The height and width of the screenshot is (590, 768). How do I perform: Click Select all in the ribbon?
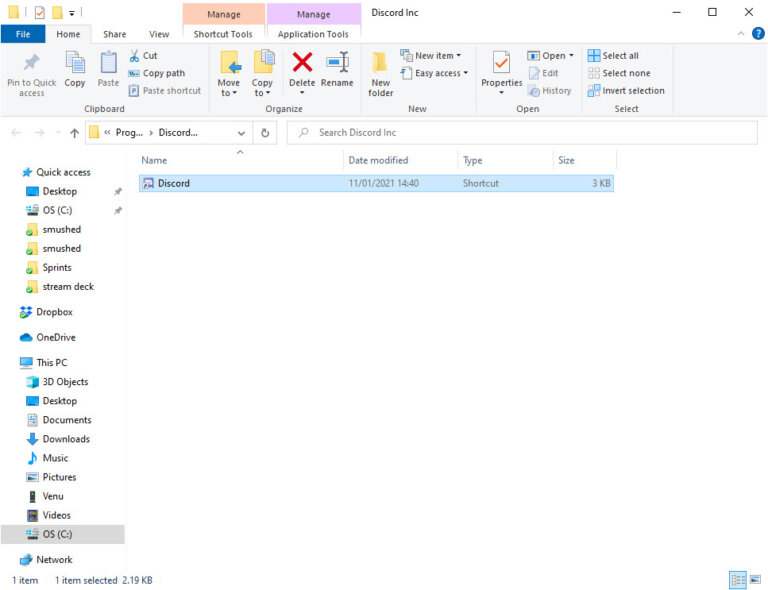click(x=613, y=56)
